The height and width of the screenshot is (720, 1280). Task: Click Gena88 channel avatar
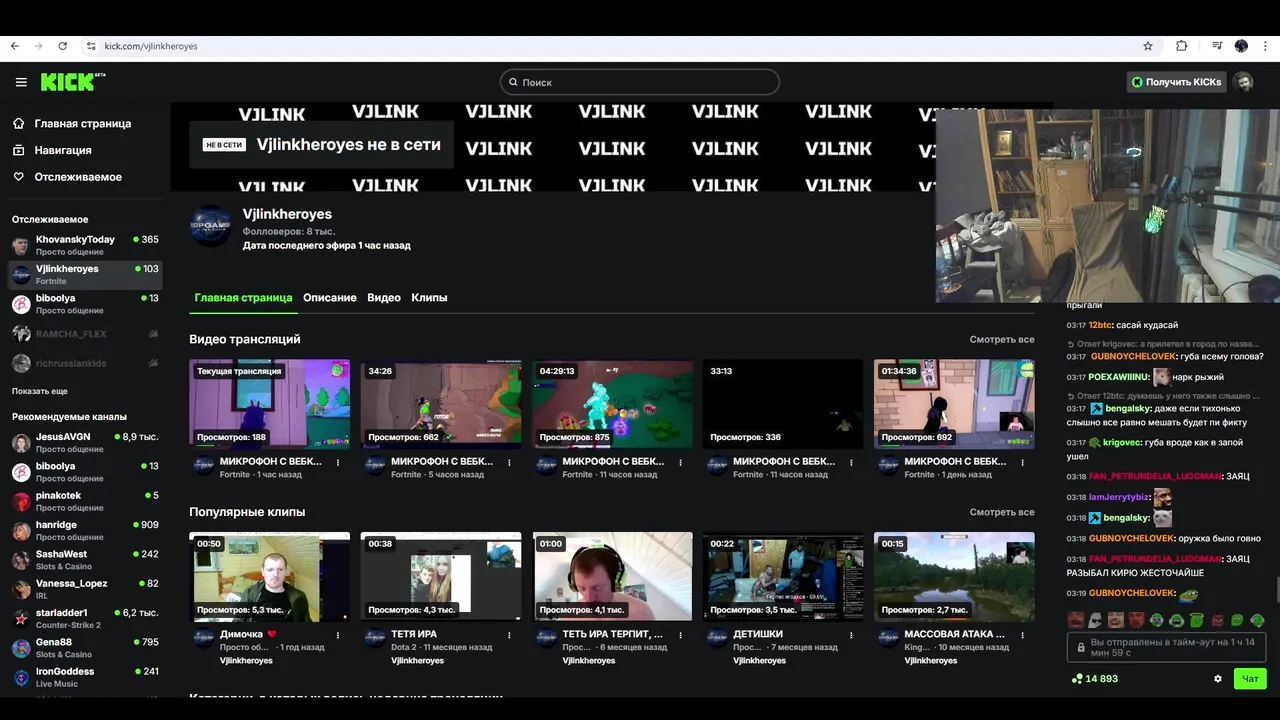pyautogui.click(x=21, y=648)
